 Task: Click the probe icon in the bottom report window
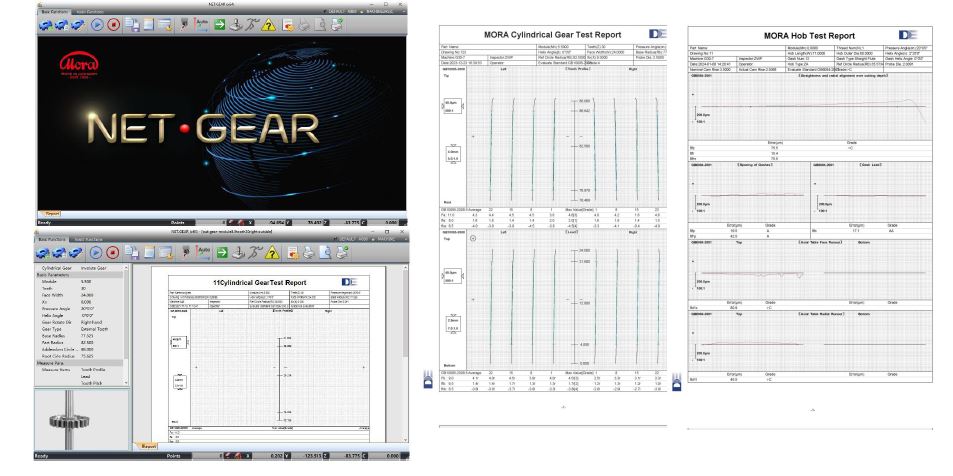click(x=185, y=252)
